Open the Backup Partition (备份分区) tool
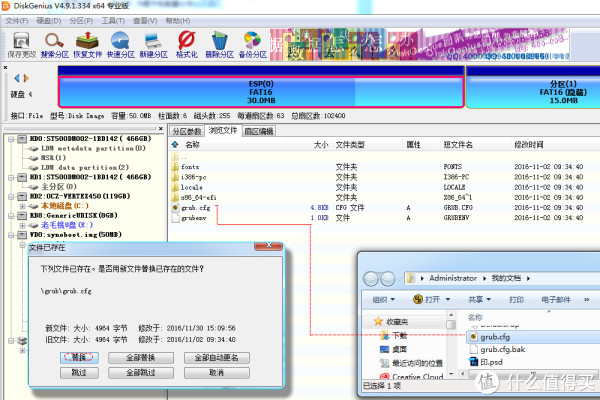Image resolution: width=600 pixels, height=400 pixels. (x=253, y=45)
